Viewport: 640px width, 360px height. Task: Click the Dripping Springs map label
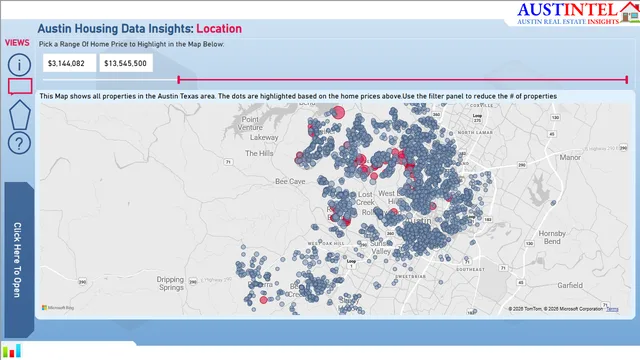[x=171, y=283]
